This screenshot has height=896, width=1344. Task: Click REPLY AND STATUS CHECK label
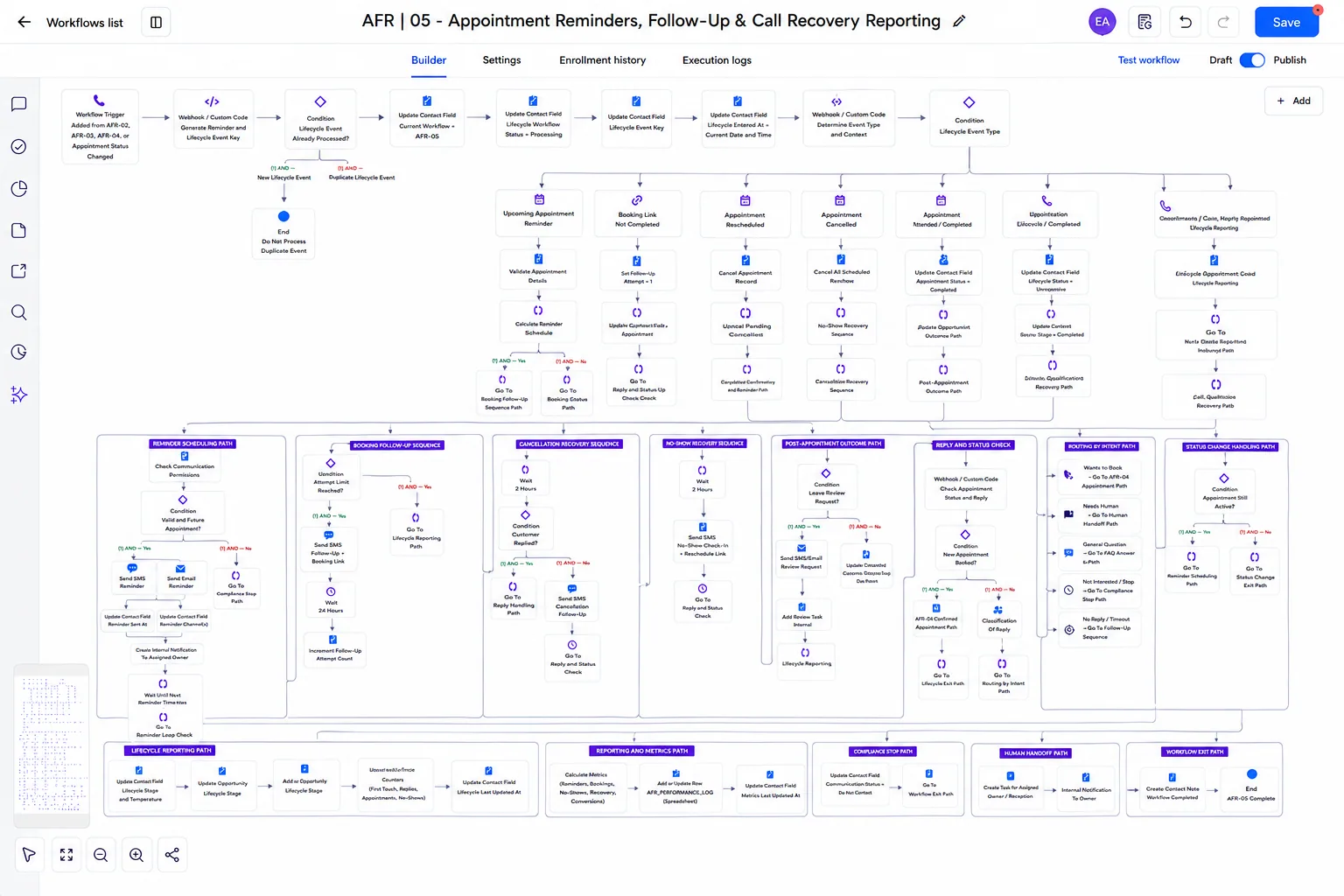click(973, 445)
